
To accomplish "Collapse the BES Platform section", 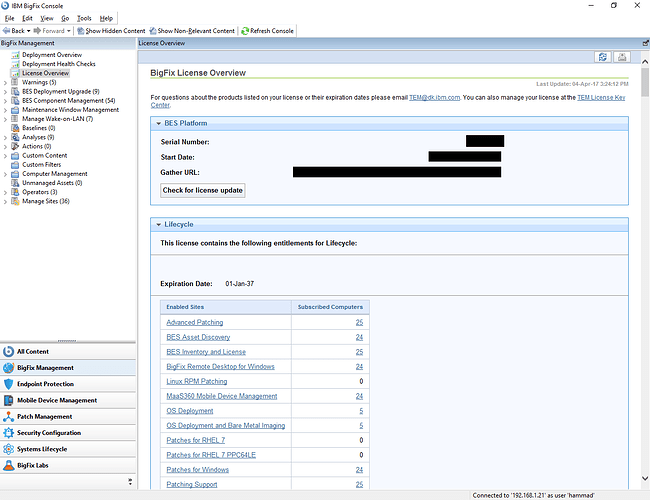I will [158, 124].
